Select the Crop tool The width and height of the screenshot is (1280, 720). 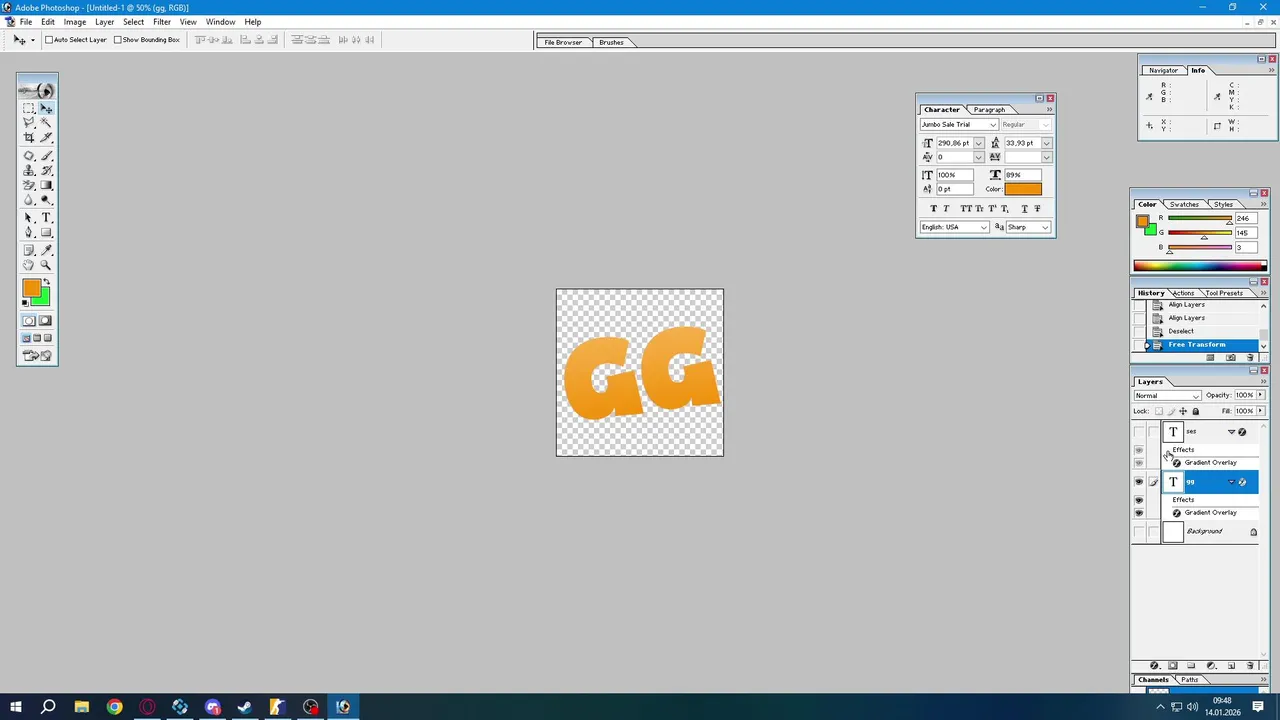tap(28, 137)
